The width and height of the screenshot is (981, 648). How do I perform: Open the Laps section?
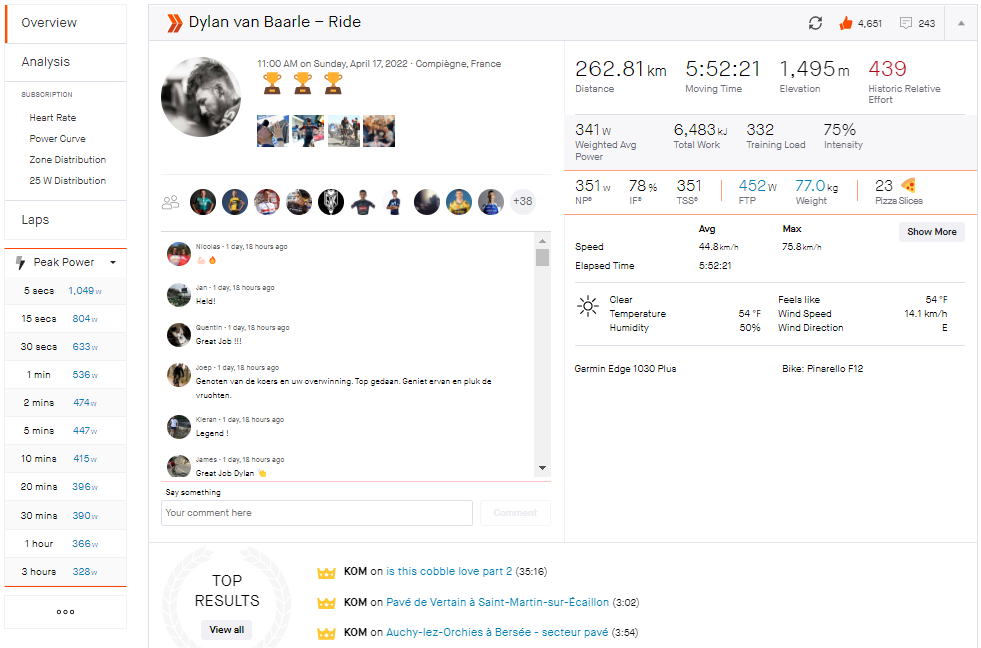point(35,220)
